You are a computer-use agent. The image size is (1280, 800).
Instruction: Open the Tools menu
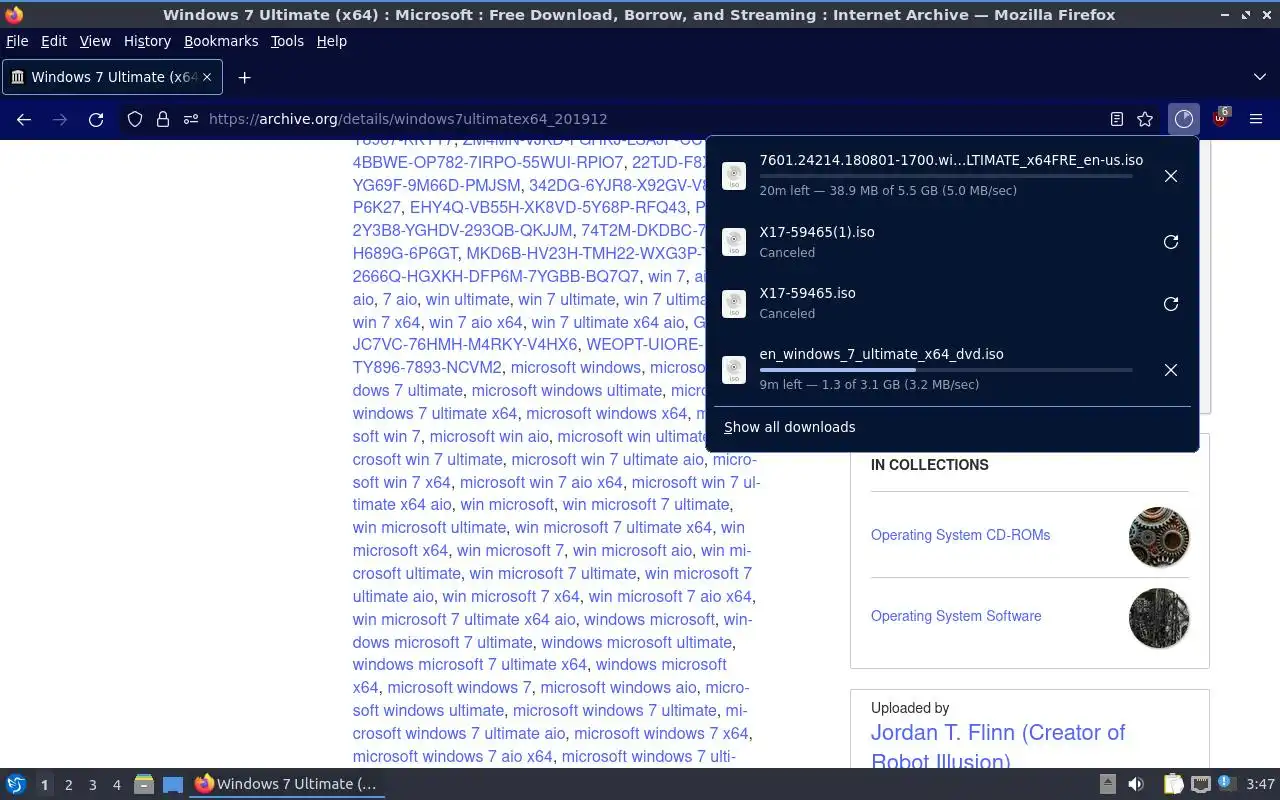287,41
